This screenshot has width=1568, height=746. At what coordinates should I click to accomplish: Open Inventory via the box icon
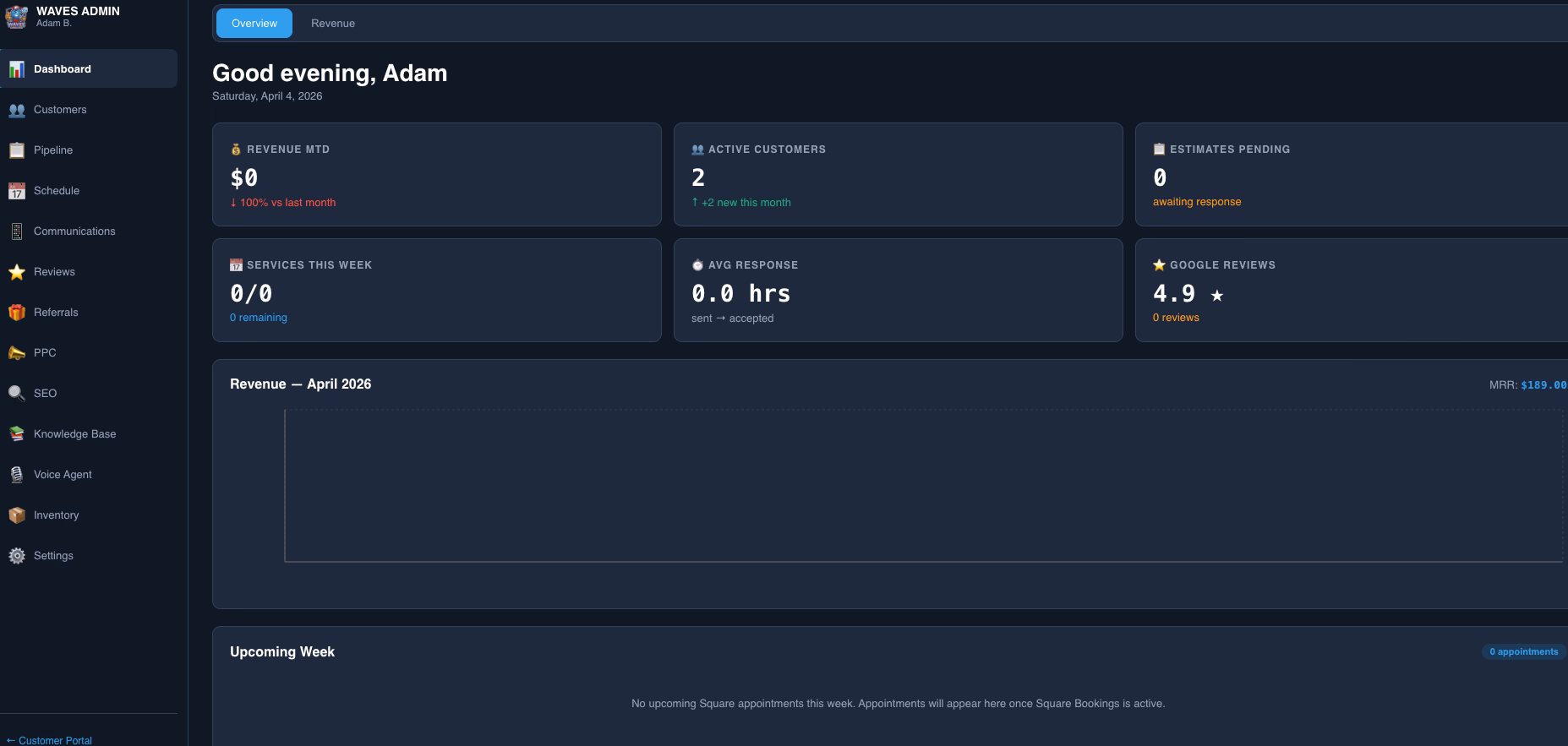17,515
